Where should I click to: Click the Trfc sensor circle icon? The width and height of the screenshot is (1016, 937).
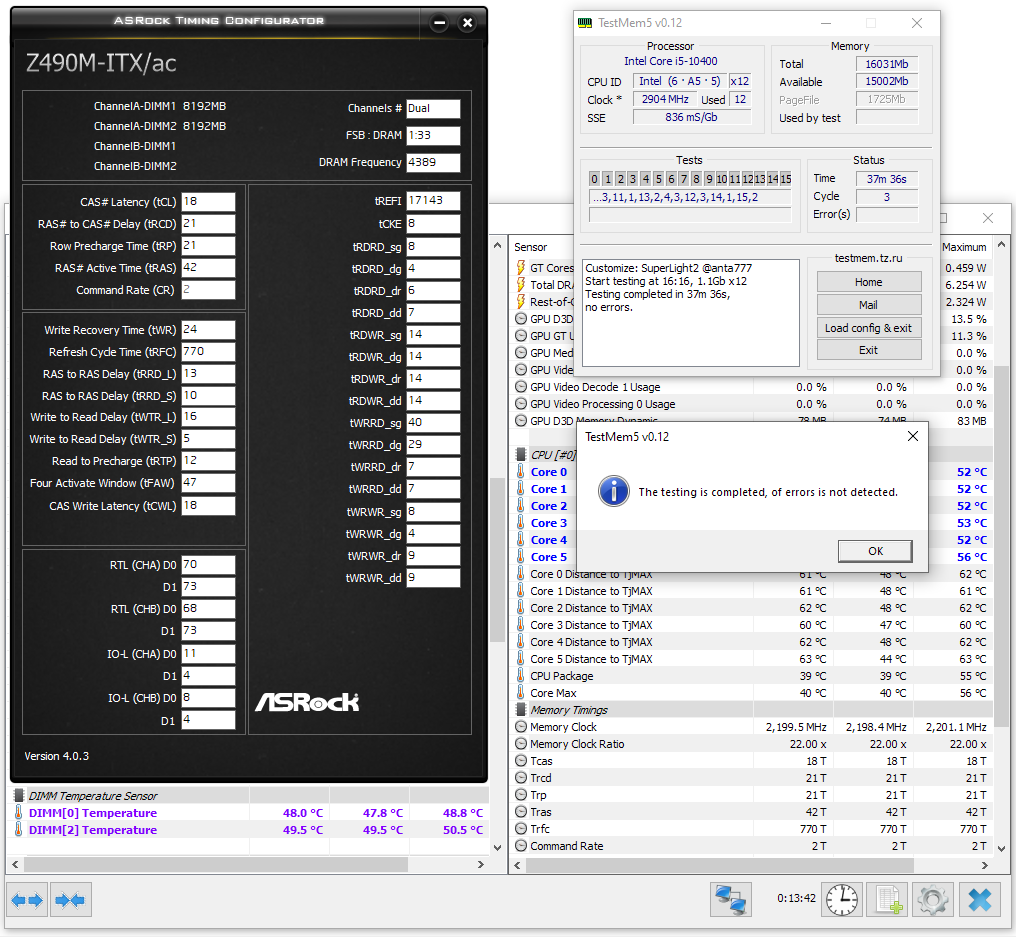click(x=521, y=828)
